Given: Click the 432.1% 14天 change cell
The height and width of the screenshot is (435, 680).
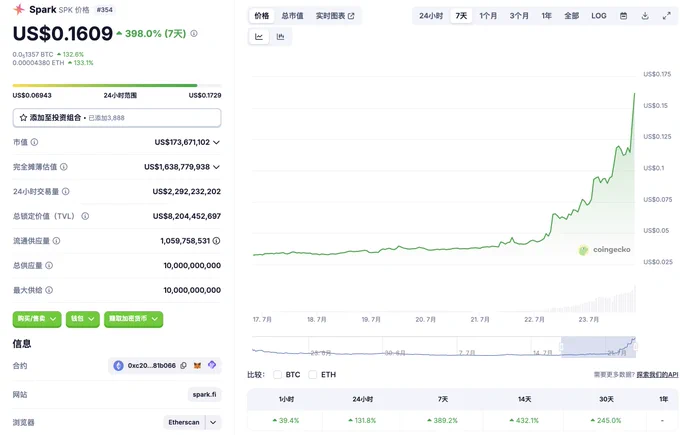Looking at the screenshot, I should [524, 420].
